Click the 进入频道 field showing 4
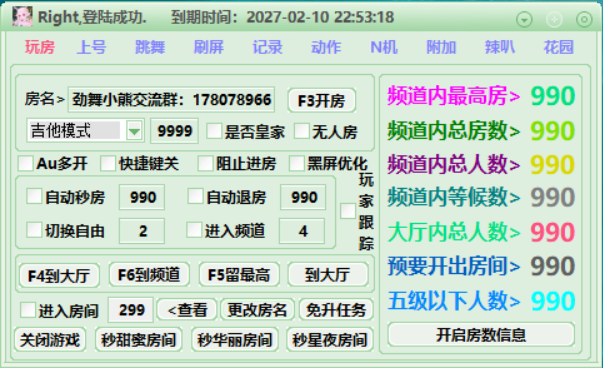603x368 pixels. point(302,231)
